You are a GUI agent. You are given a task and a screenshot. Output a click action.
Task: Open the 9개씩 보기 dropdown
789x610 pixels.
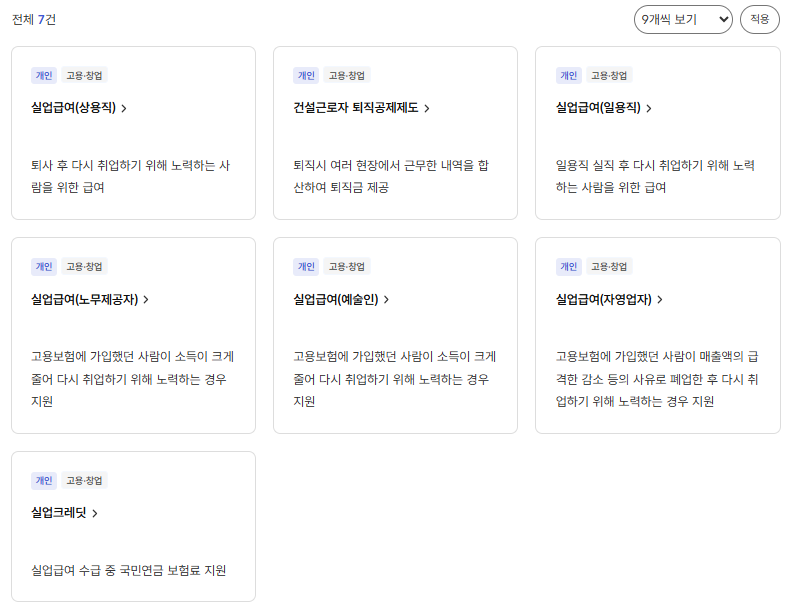coord(683,19)
